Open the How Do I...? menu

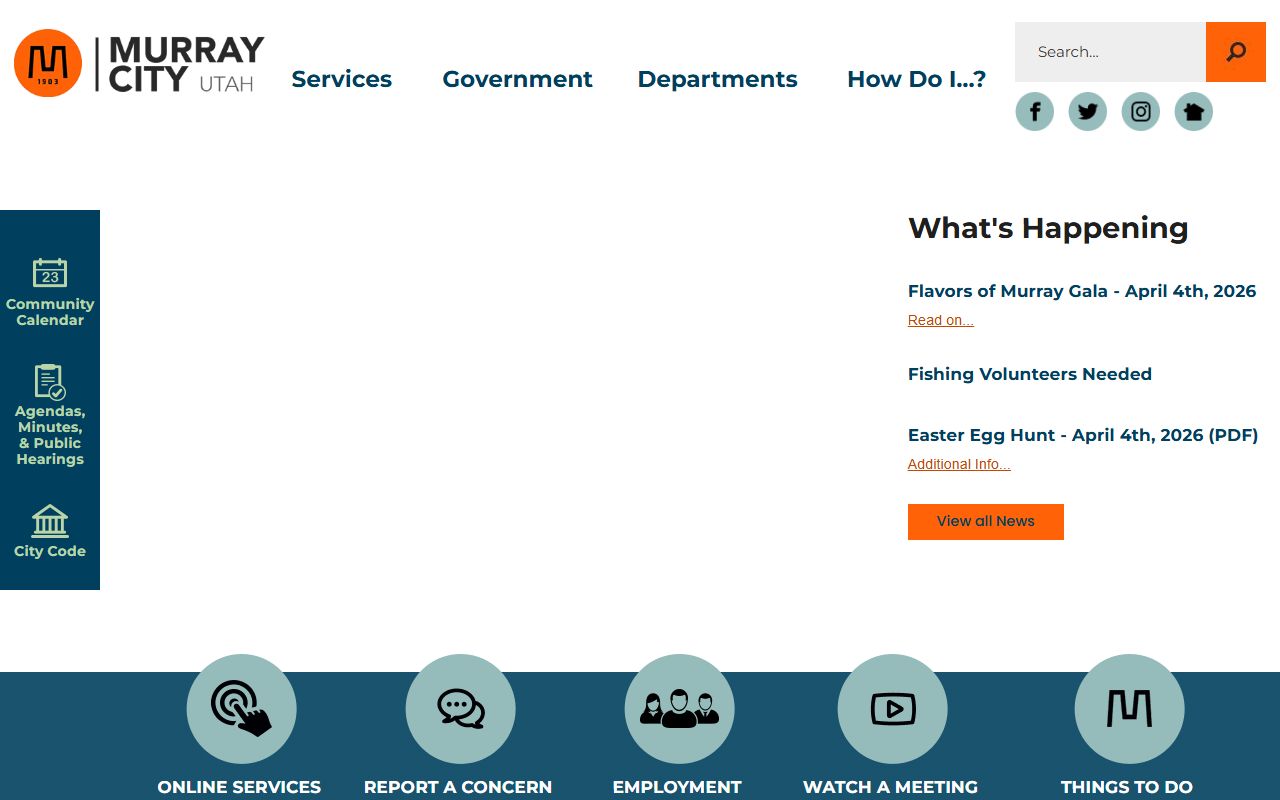click(916, 79)
